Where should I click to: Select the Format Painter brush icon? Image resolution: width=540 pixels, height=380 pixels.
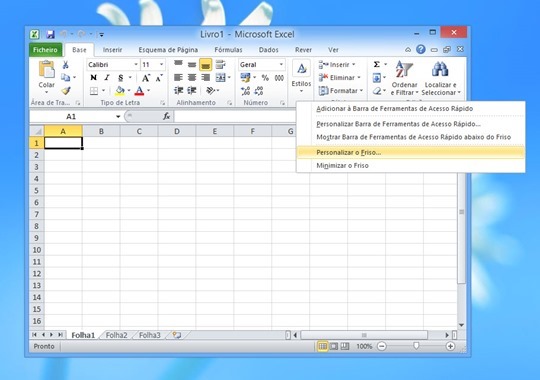[x=66, y=91]
